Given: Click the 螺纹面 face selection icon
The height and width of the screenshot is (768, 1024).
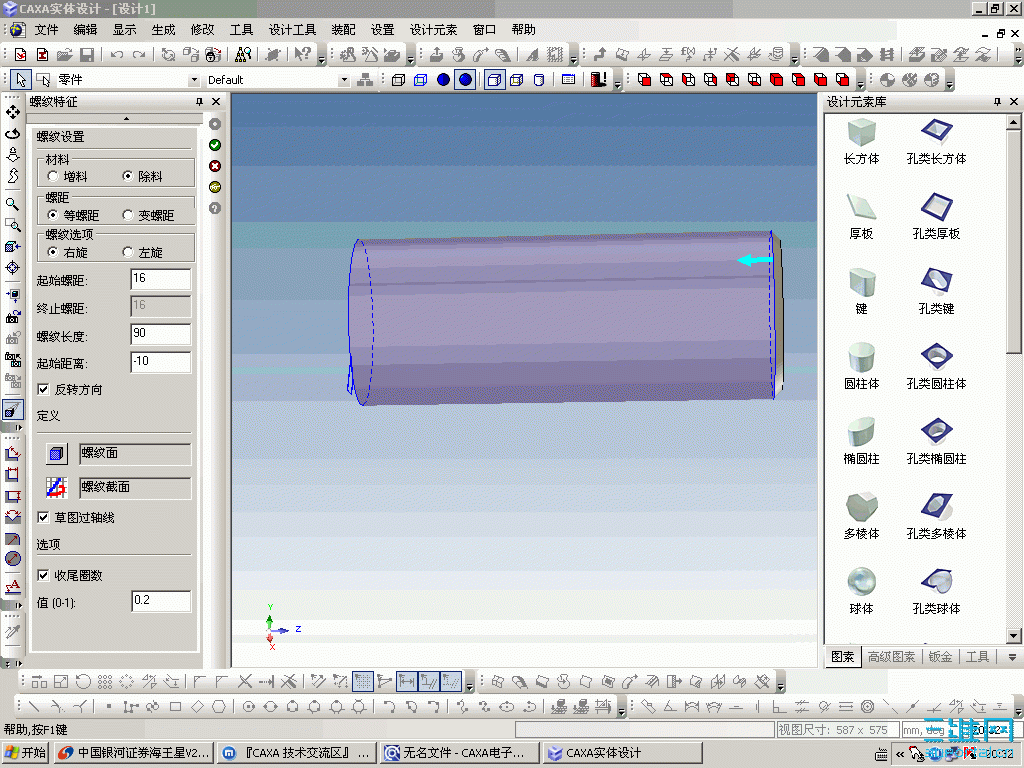Looking at the screenshot, I should pyautogui.click(x=57, y=453).
